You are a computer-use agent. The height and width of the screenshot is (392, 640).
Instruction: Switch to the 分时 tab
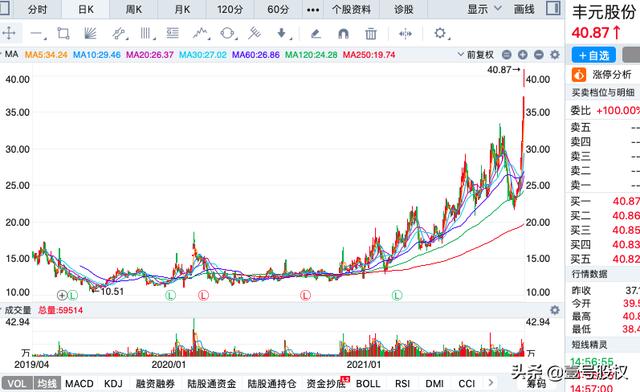(38, 9)
